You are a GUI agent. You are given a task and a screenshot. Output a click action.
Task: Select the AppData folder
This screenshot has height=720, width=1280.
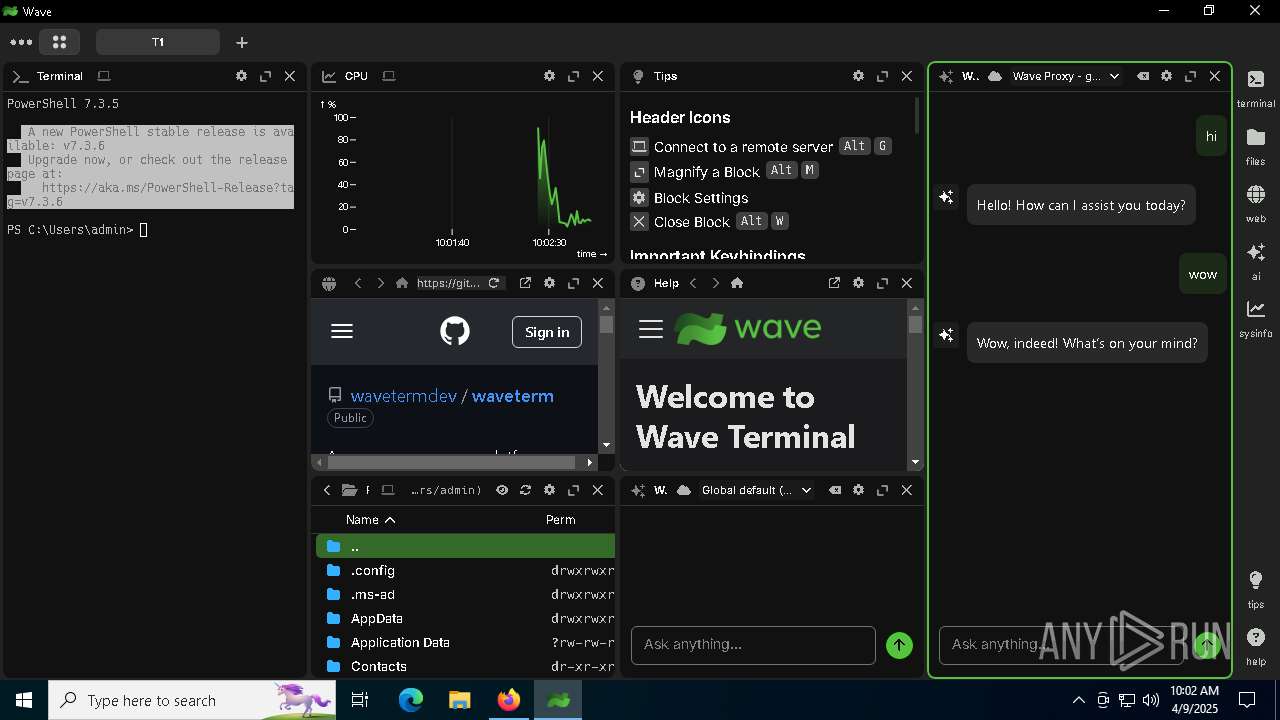(x=465, y=618)
